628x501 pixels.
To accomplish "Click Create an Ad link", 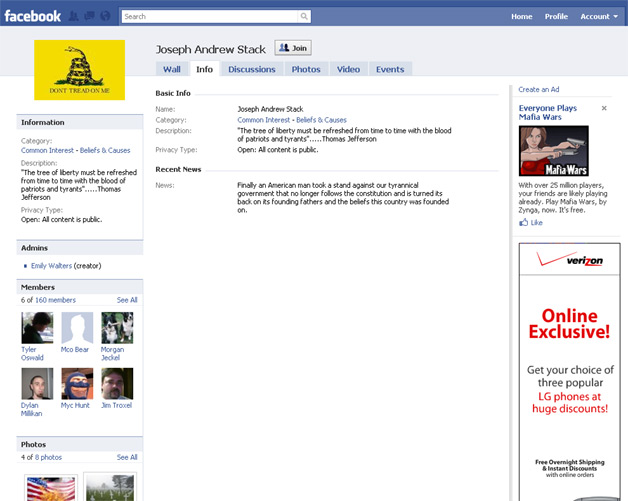I will (x=539, y=89).
